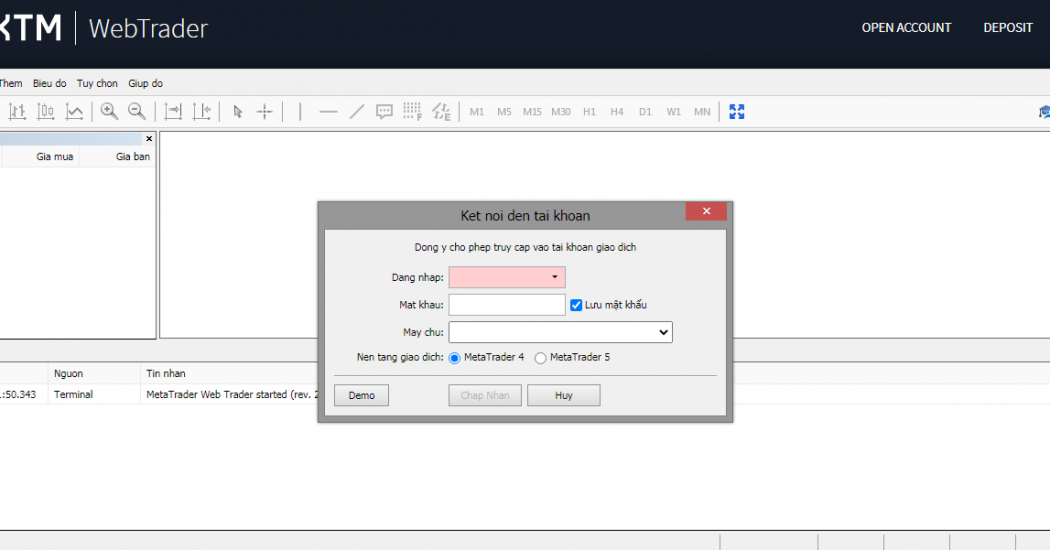
Task: Open the Giup do menu
Action: tap(145, 83)
